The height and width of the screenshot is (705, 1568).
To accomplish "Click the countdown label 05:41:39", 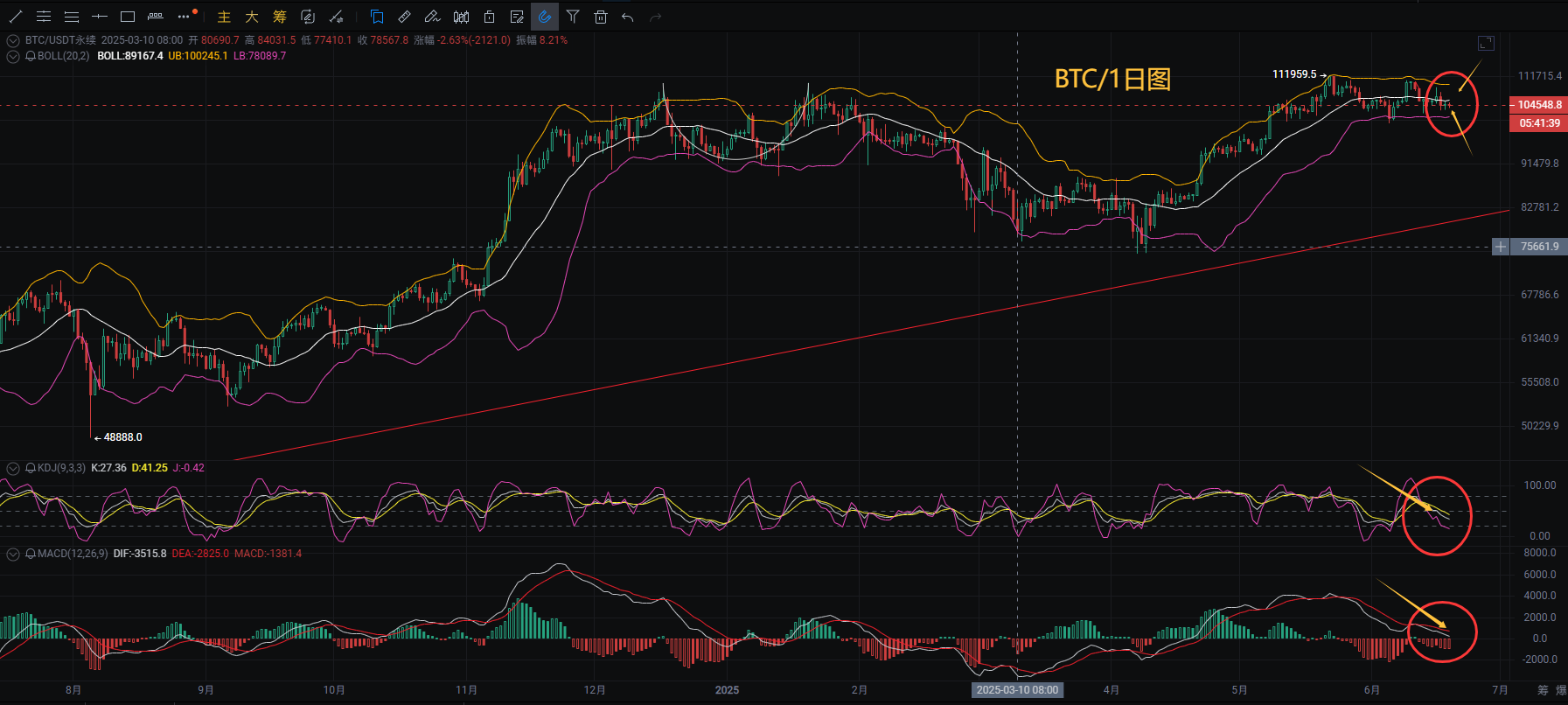I will (1539, 123).
